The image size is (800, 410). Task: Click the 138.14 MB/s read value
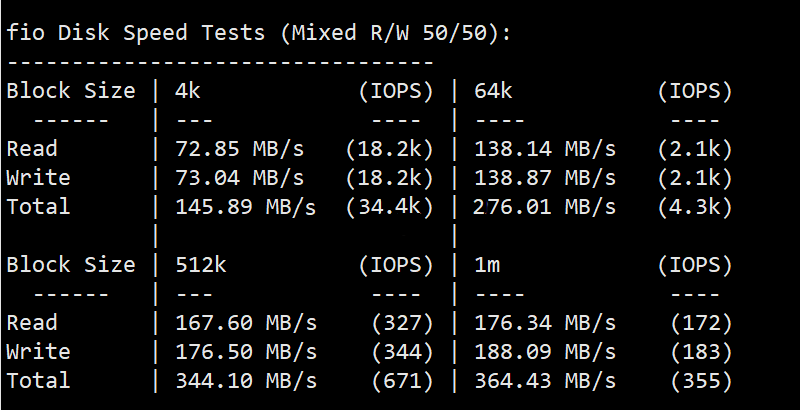pyautogui.click(x=545, y=149)
